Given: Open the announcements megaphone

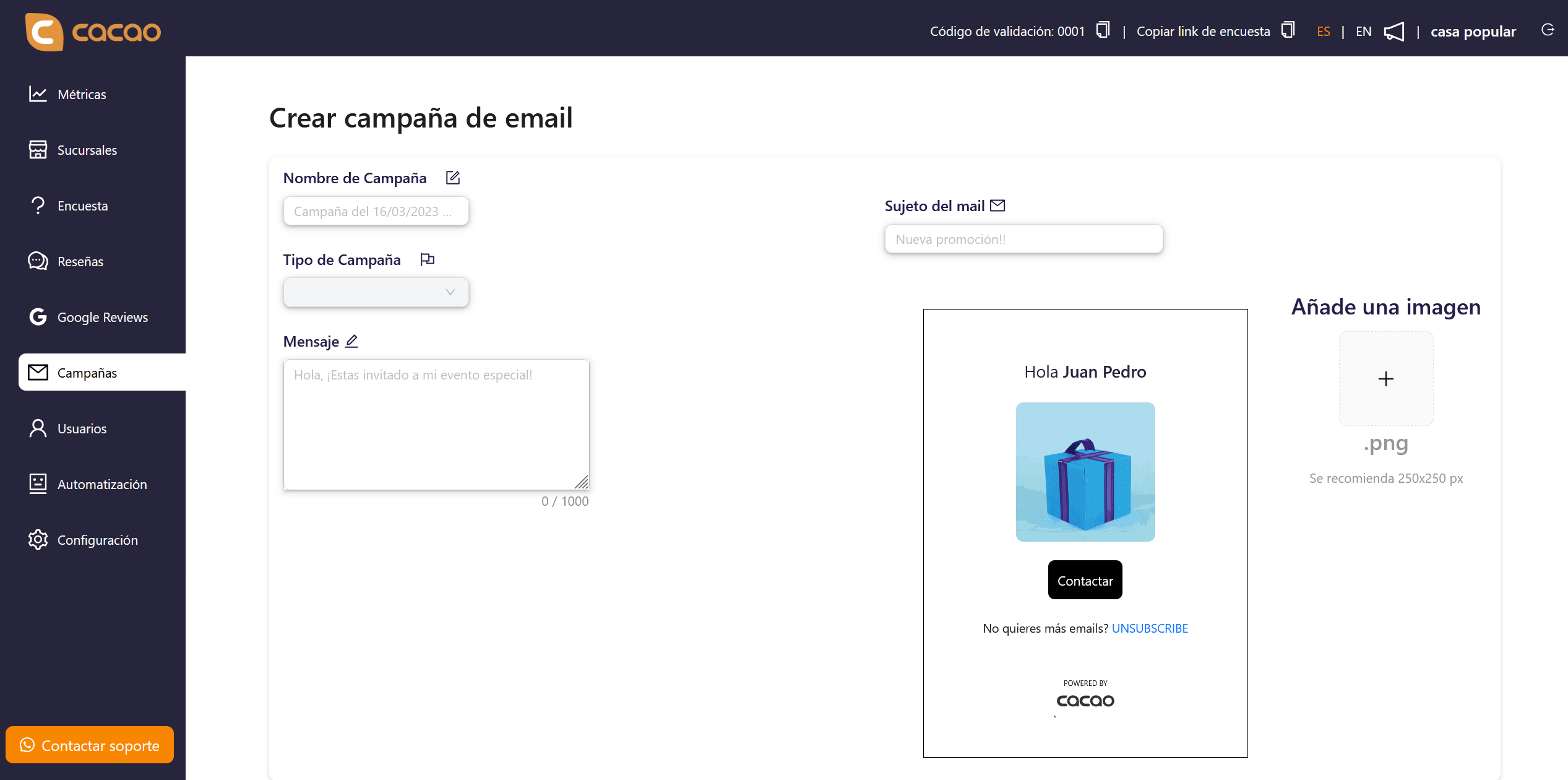Looking at the screenshot, I should tap(1394, 31).
